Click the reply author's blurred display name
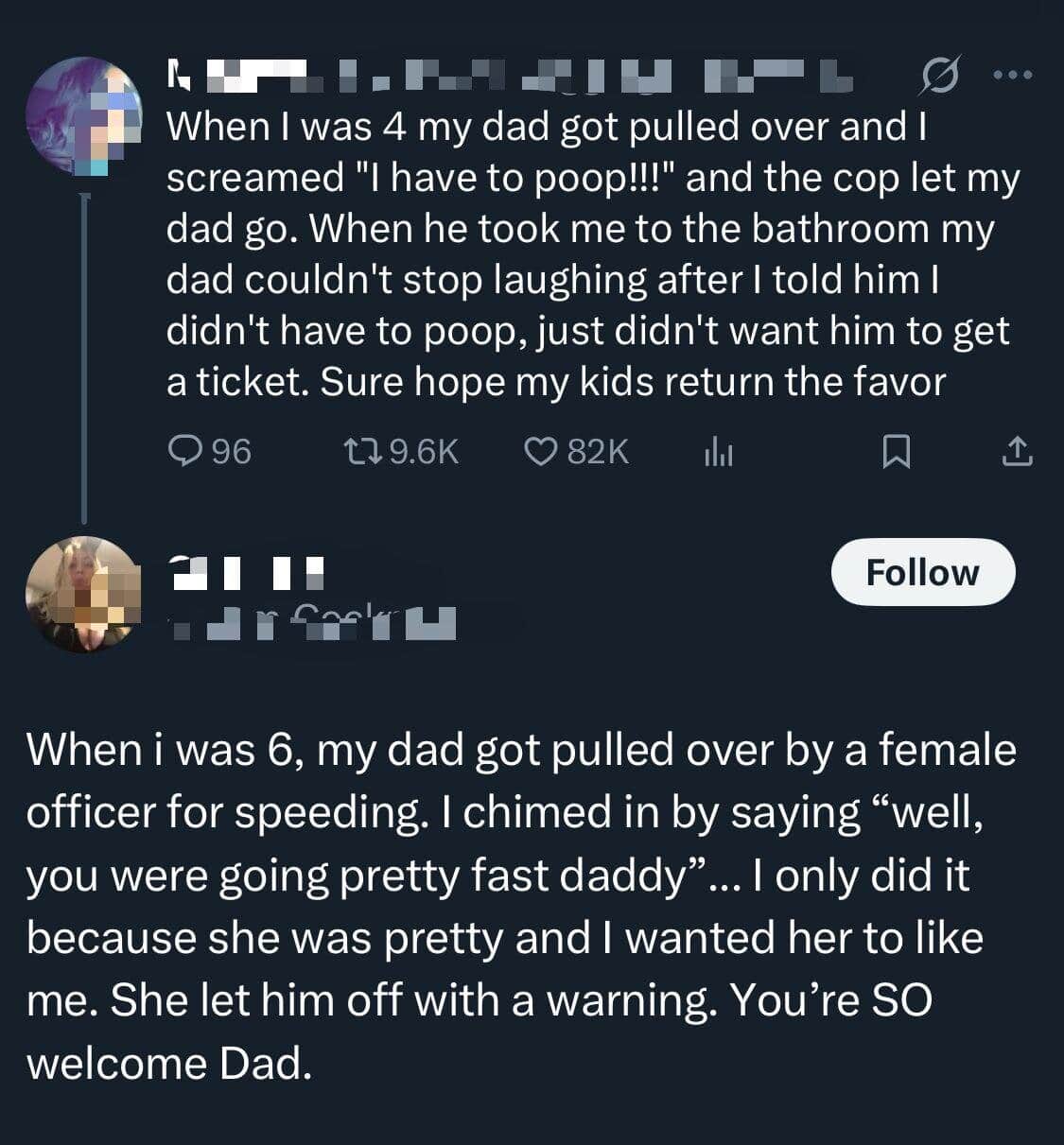Screen dimensions: 1064x1145 tap(246, 571)
